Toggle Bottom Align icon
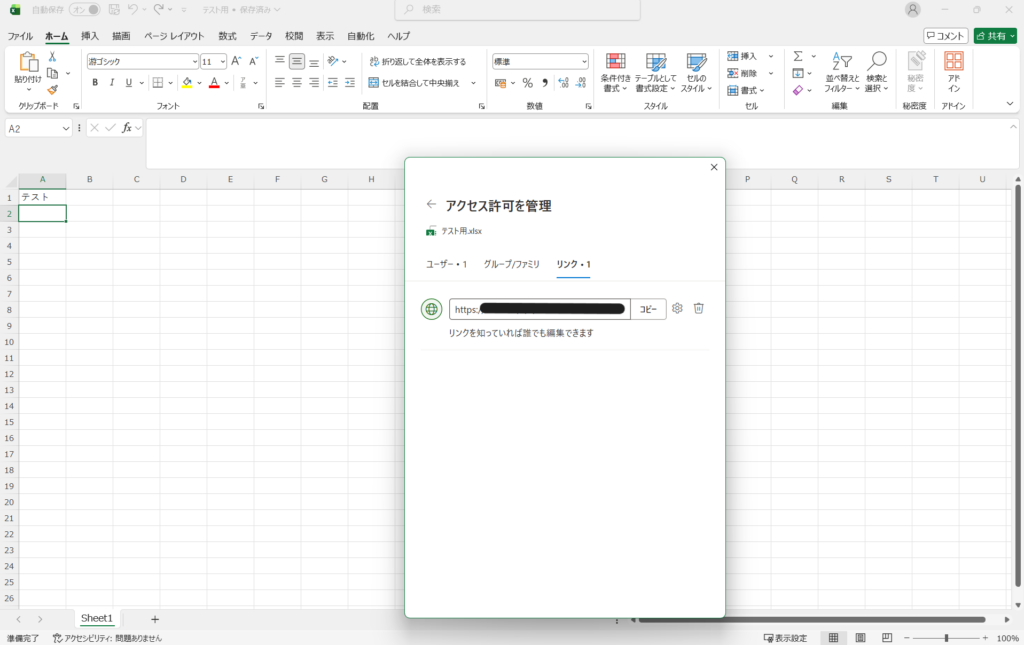 click(x=314, y=61)
